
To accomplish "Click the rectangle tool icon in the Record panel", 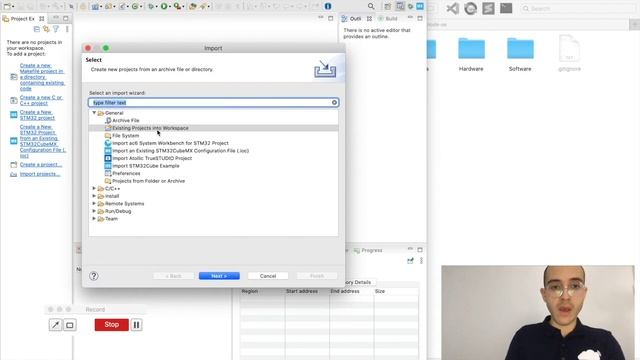I will pyautogui.click(x=70, y=325).
